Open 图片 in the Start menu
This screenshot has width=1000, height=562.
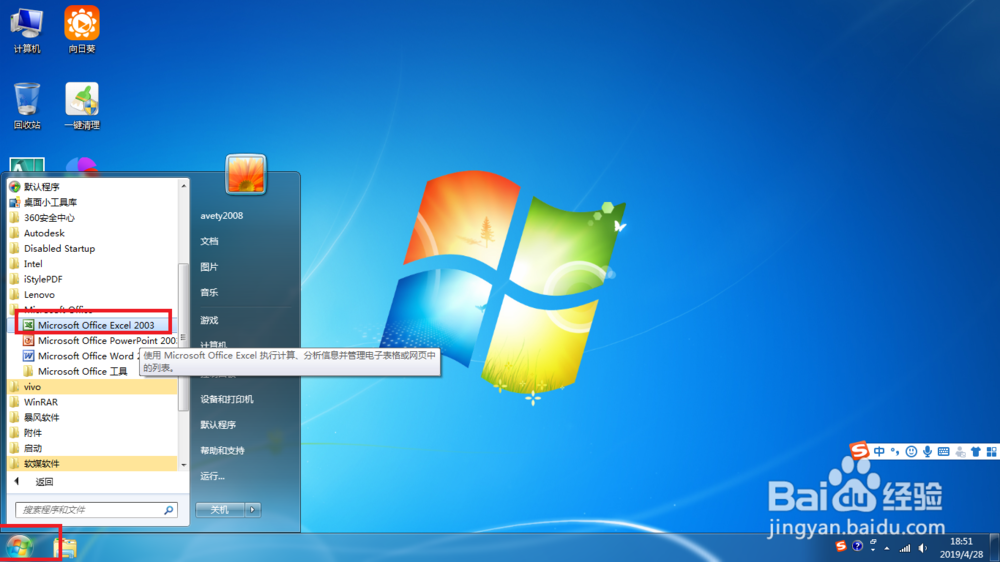[209, 267]
